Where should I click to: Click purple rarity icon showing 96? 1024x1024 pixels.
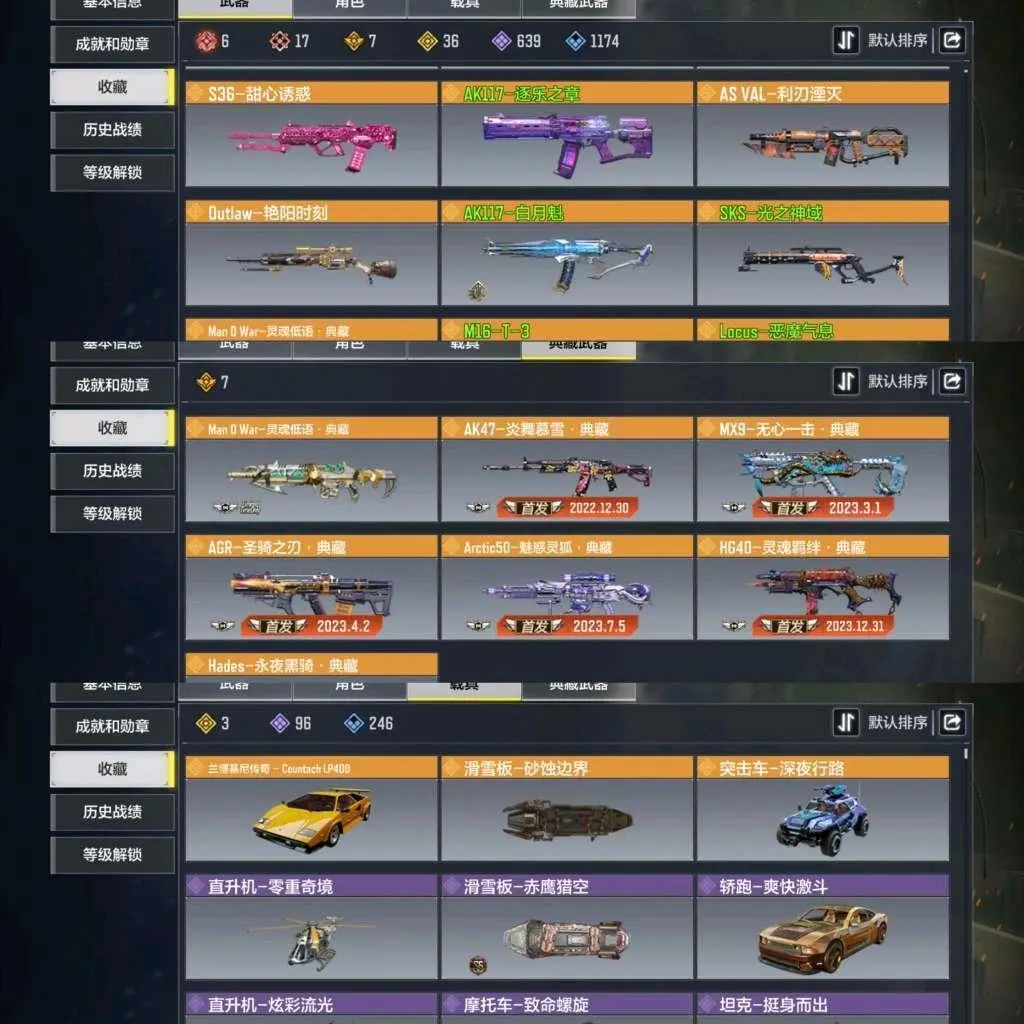[280, 723]
